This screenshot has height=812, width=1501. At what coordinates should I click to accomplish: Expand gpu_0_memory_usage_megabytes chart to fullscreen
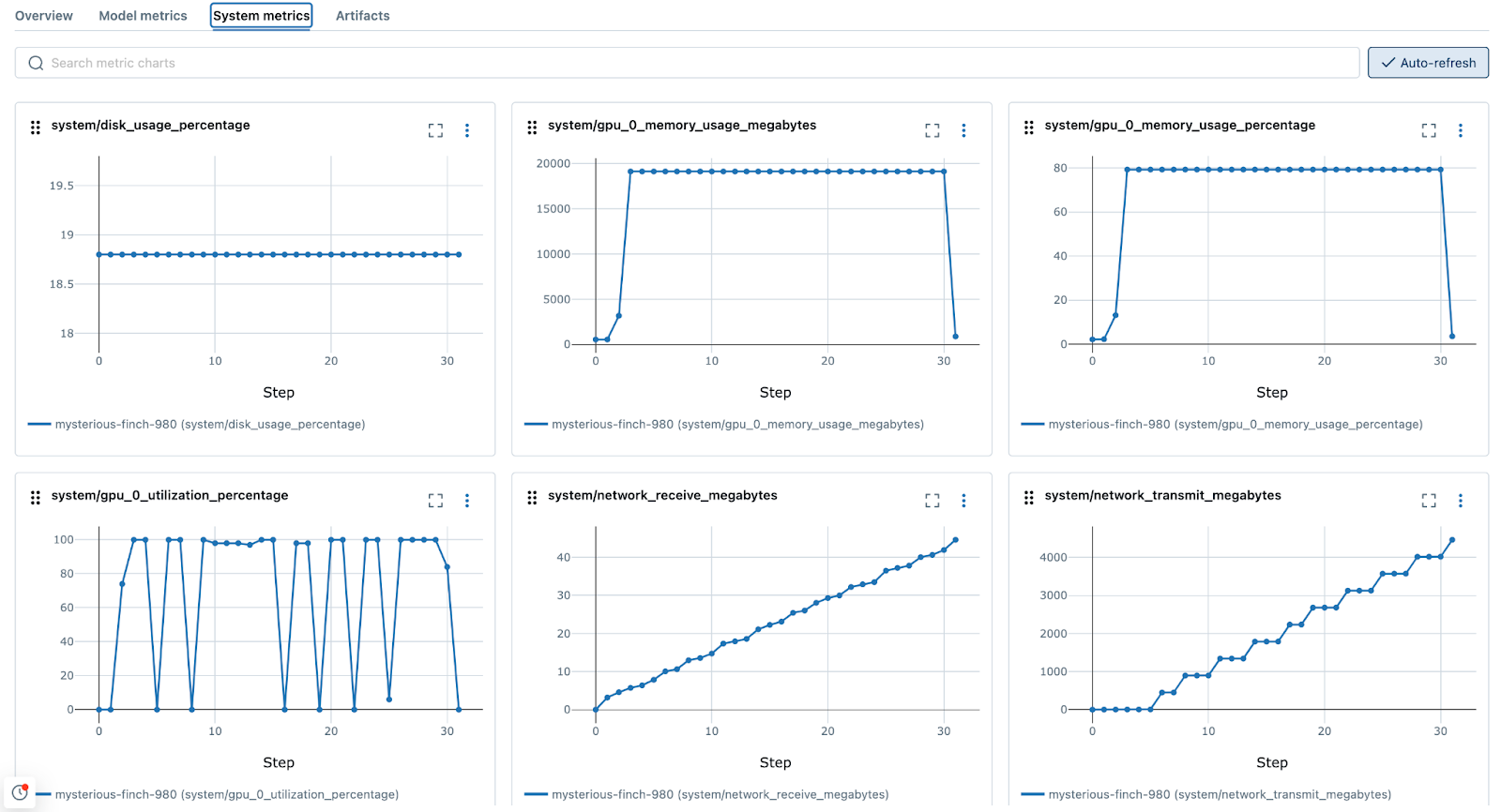click(932, 130)
